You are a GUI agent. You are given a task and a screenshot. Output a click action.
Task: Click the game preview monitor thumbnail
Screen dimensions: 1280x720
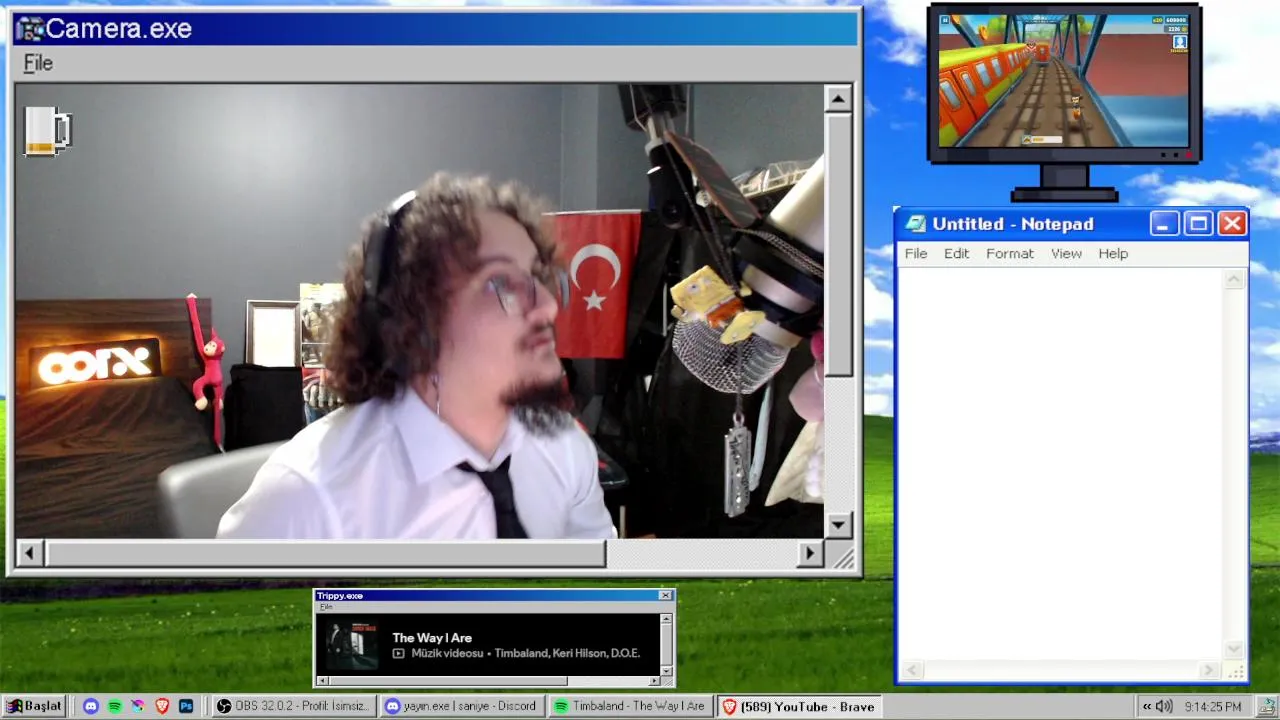coord(1064,82)
